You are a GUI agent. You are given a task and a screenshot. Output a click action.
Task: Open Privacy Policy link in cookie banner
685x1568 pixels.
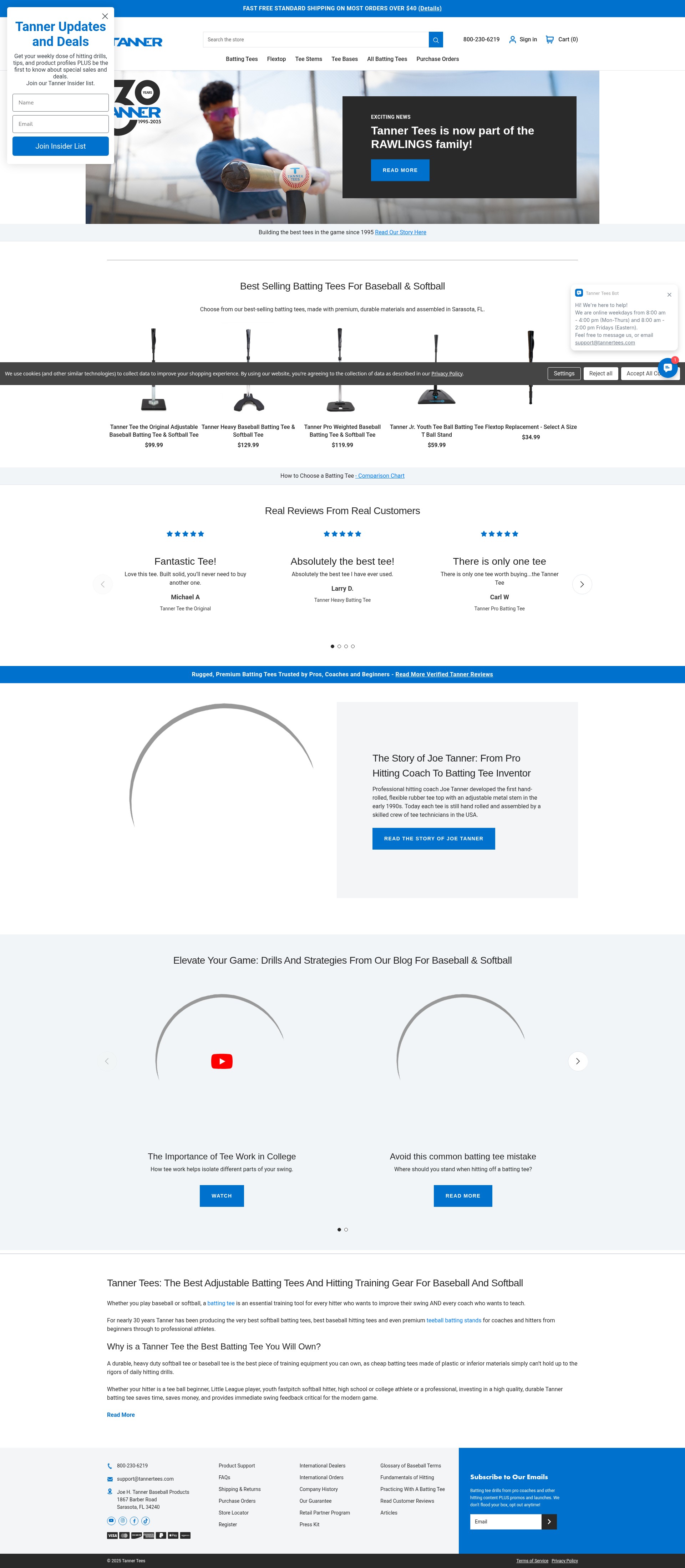click(x=447, y=374)
